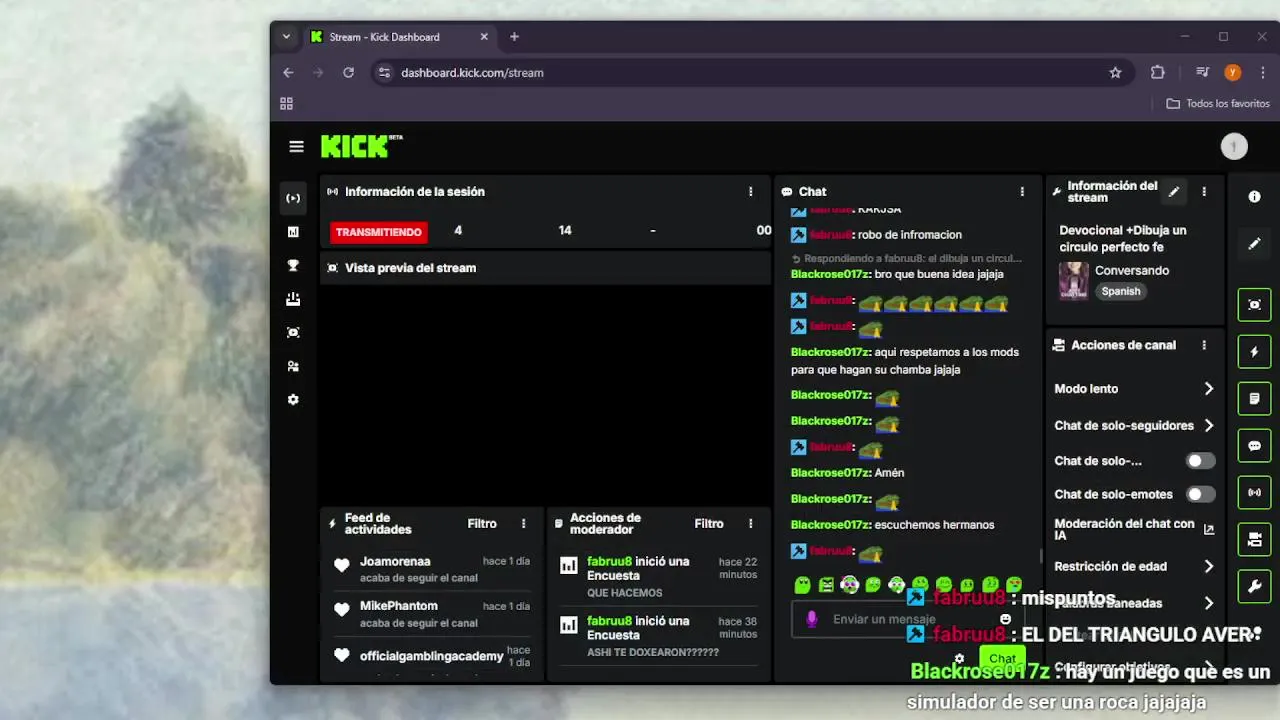
Task: Open Chrome three-dot menu
Action: point(1263,73)
